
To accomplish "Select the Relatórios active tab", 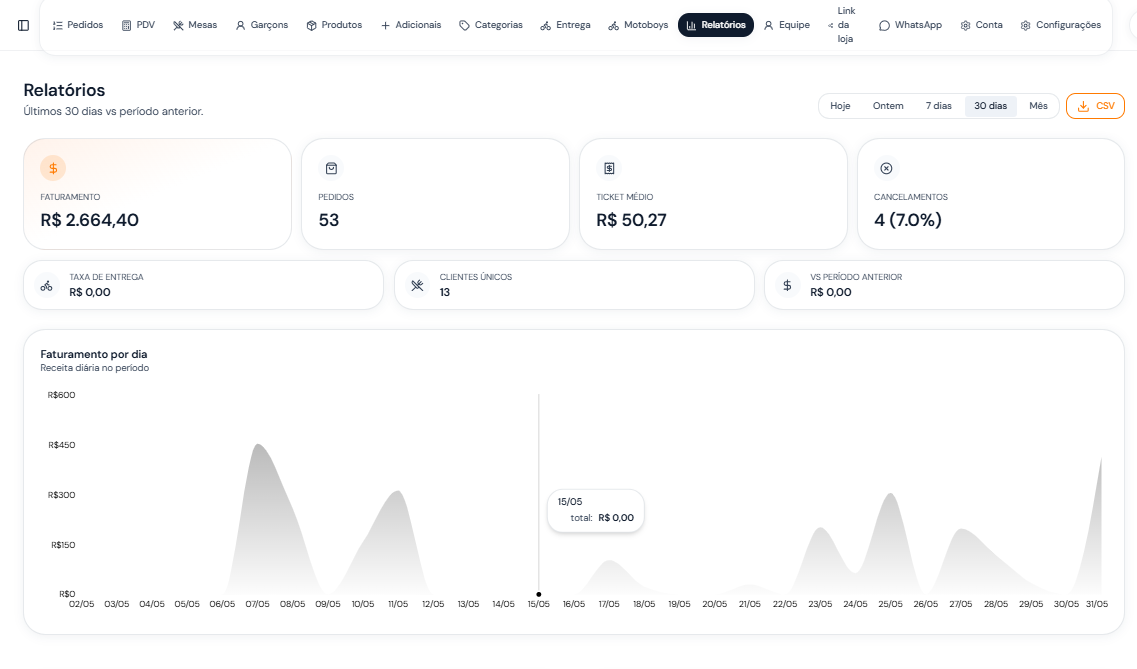I will point(716,25).
